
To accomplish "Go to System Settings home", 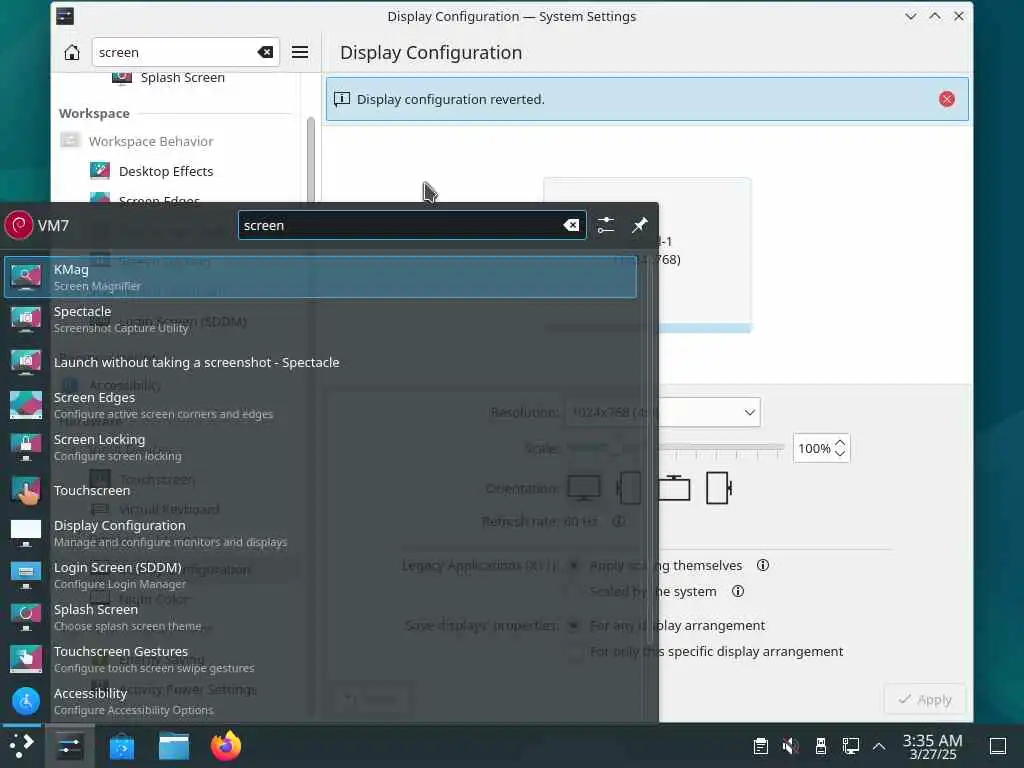I will 72,52.
